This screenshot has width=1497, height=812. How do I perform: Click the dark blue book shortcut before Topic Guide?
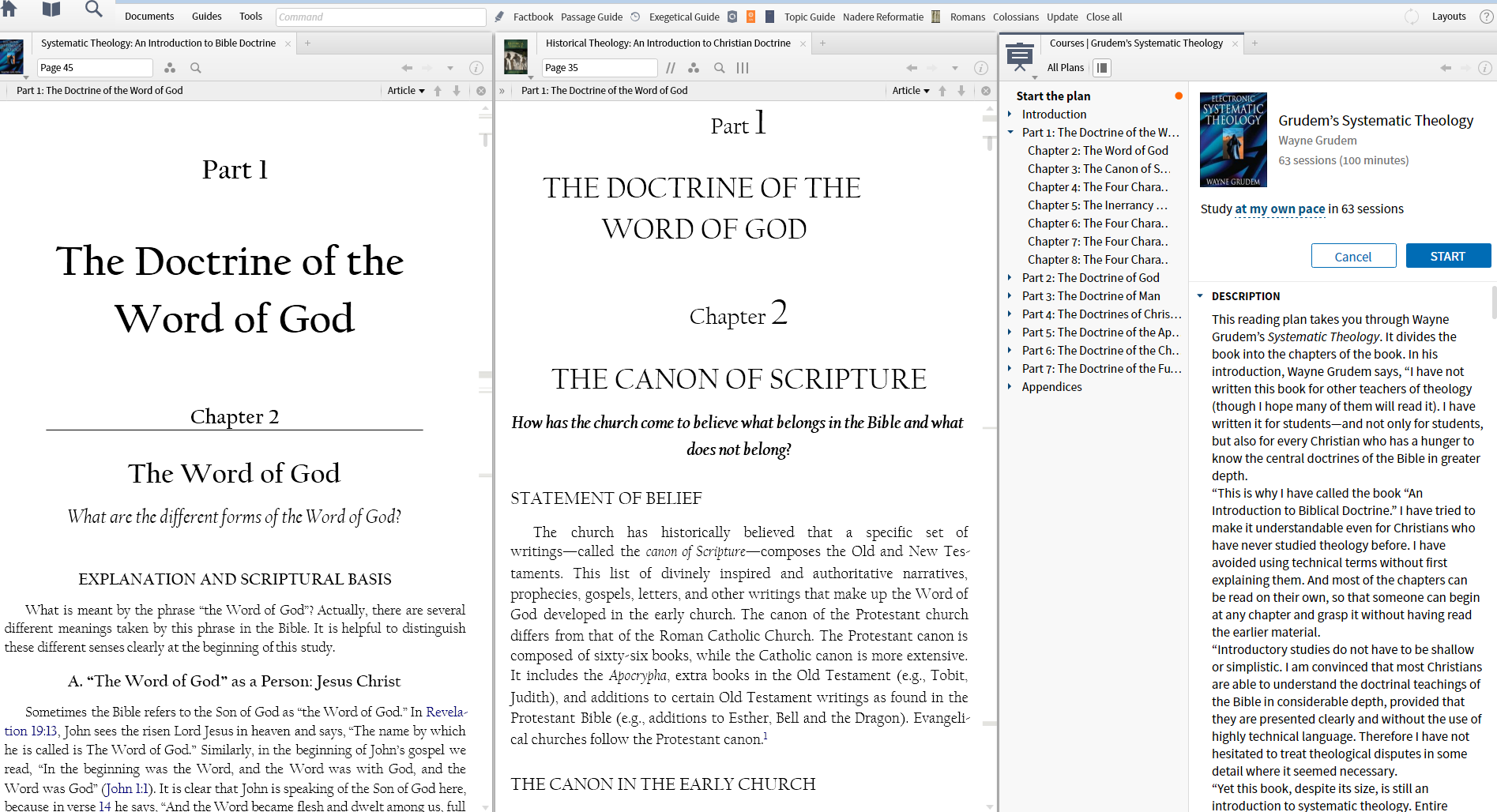(769, 17)
